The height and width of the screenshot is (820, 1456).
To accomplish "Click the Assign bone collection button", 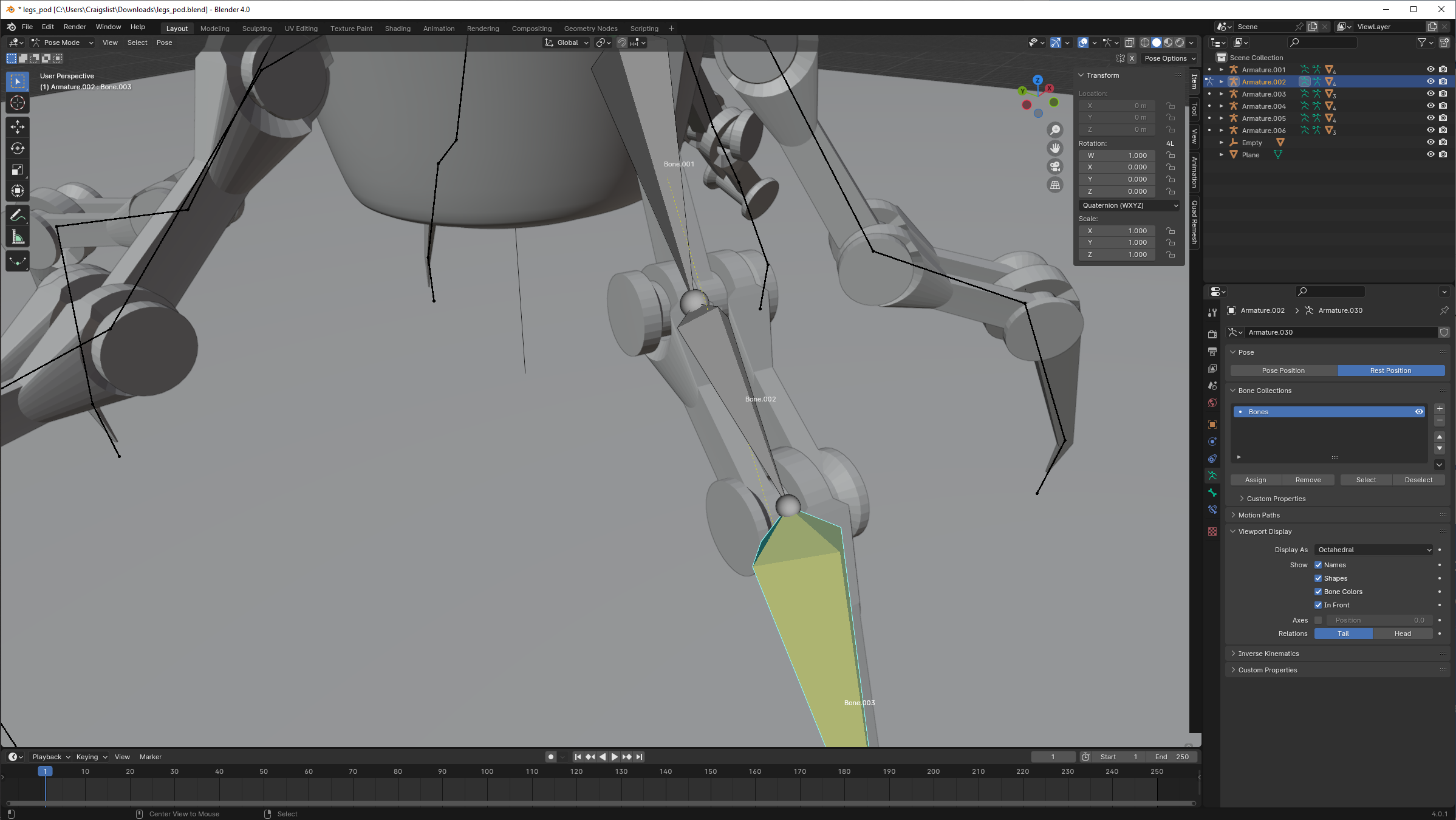I will point(1256,480).
